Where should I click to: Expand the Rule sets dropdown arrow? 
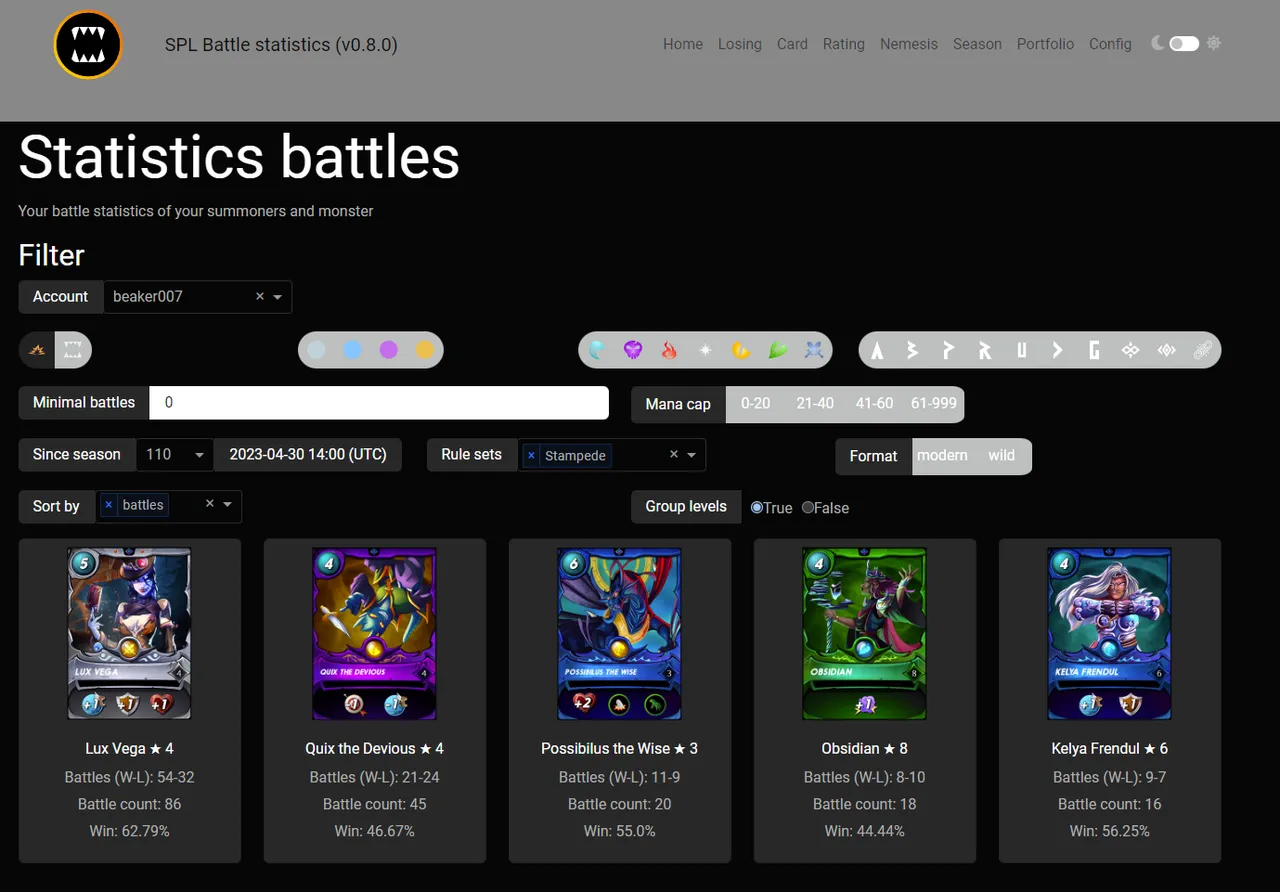click(x=691, y=455)
